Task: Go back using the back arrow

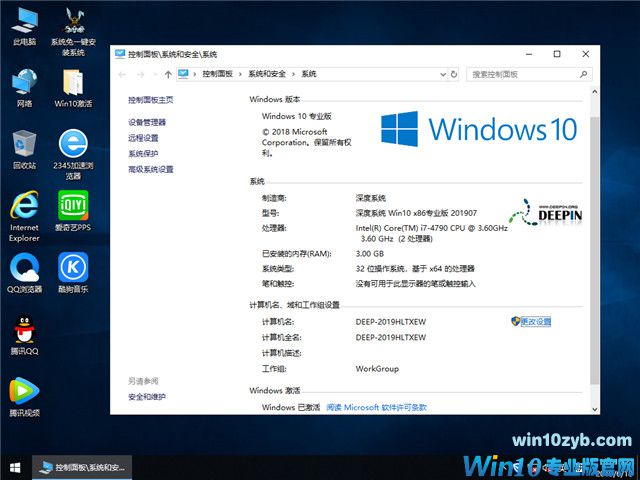Action: click(122, 74)
